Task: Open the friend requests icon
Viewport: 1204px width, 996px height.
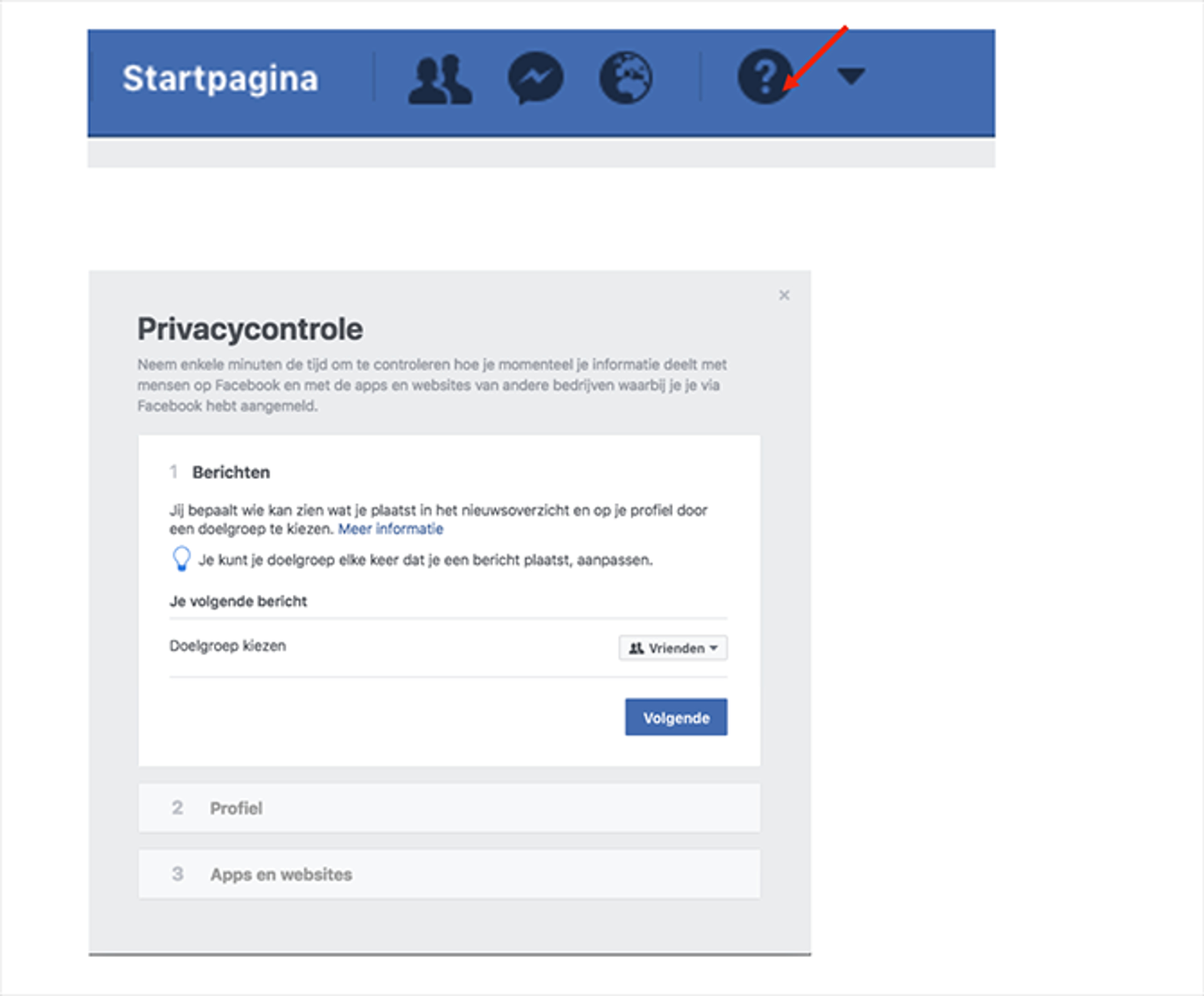Action: pyautogui.click(x=440, y=78)
